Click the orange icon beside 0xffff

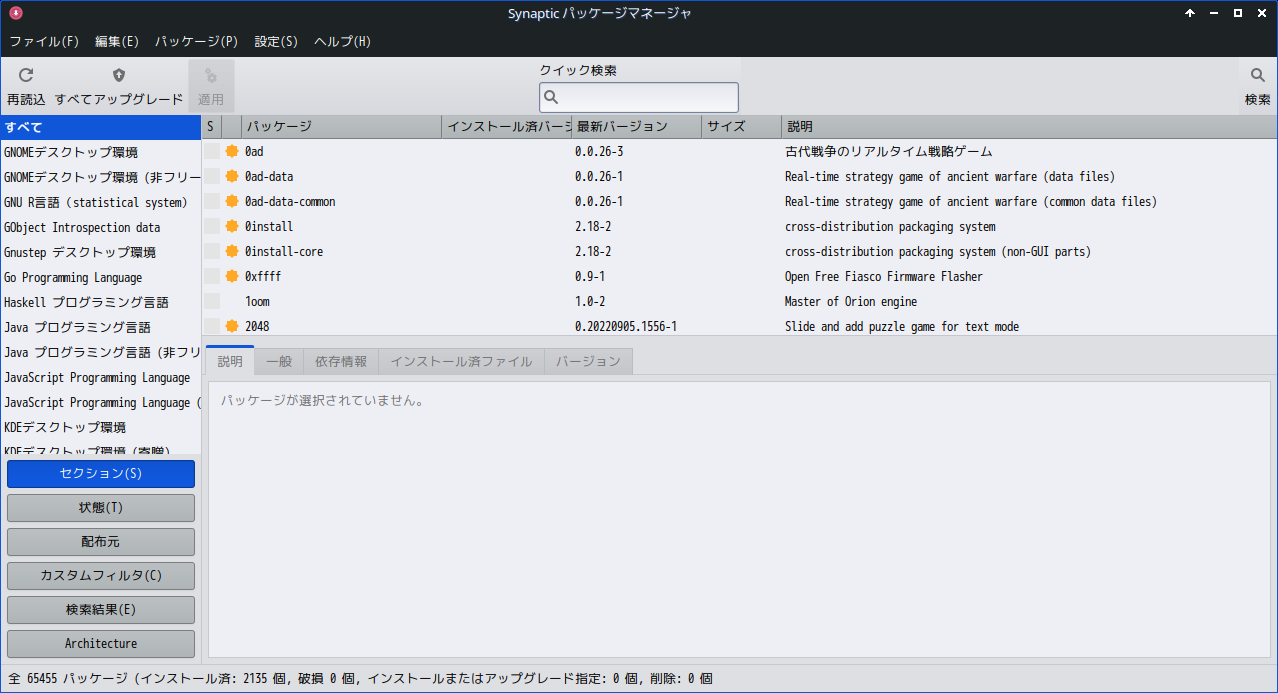[232, 276]
